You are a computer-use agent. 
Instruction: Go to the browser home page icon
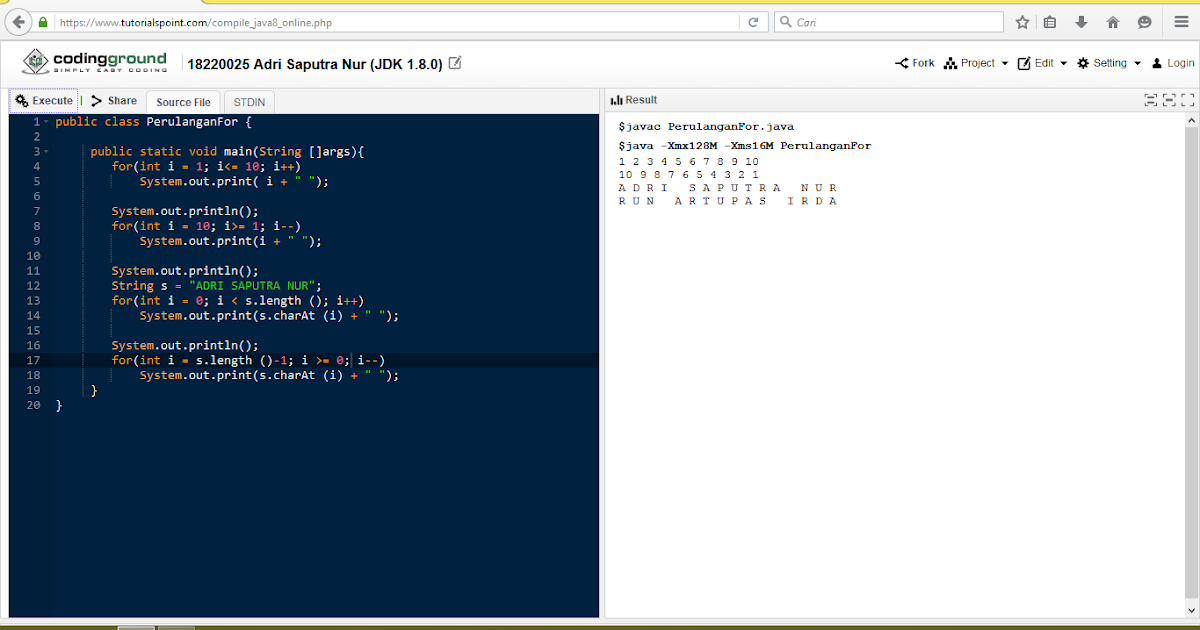pyautogui.click(x=1113, y=22)
